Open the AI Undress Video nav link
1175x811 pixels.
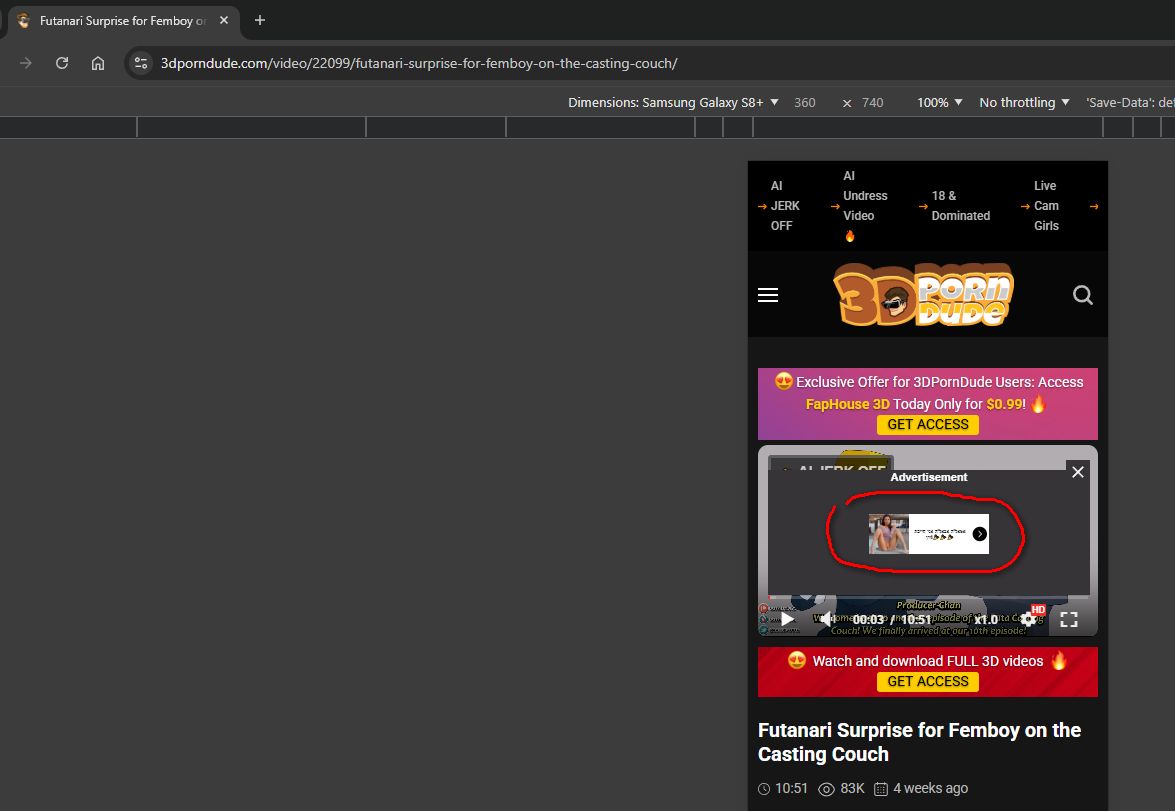coord(865,205)
